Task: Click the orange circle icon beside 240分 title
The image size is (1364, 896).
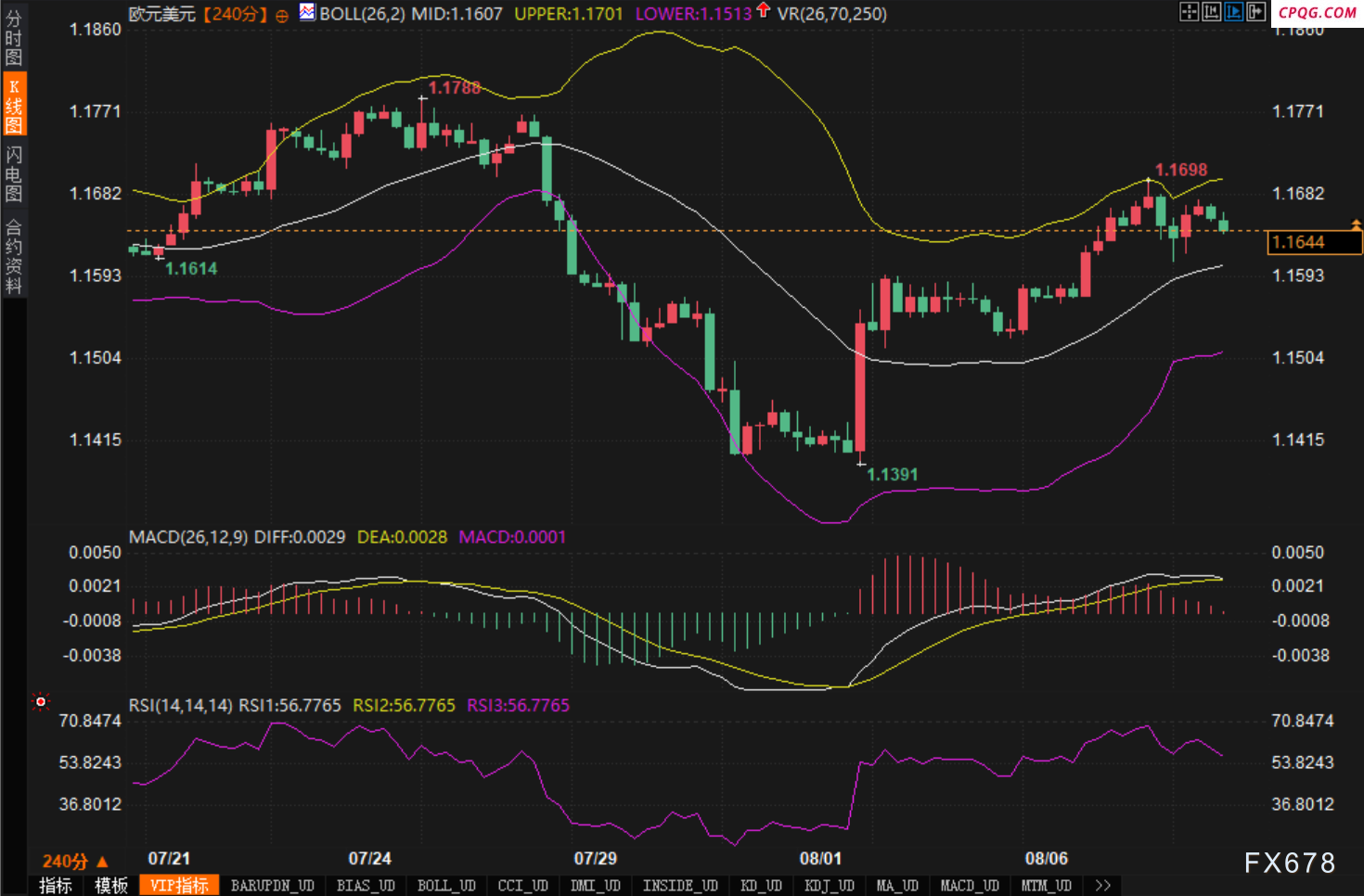Action: point(282,15)
